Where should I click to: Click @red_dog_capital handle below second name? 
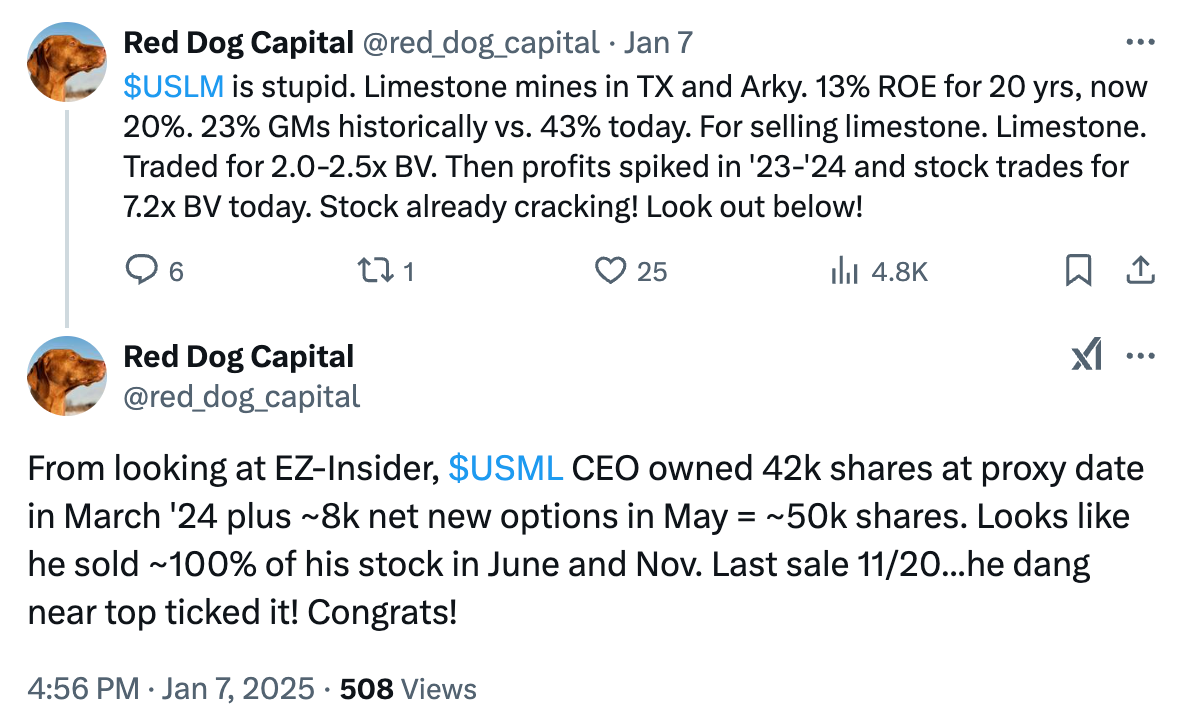(242, 397)
